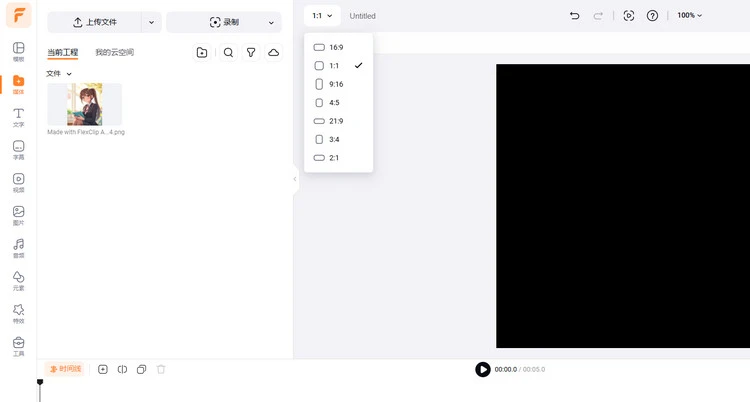Open the 元素 (Elements) sidebar panel
Viewport: 750px width, 402px height.
click(x=18, y=280)
